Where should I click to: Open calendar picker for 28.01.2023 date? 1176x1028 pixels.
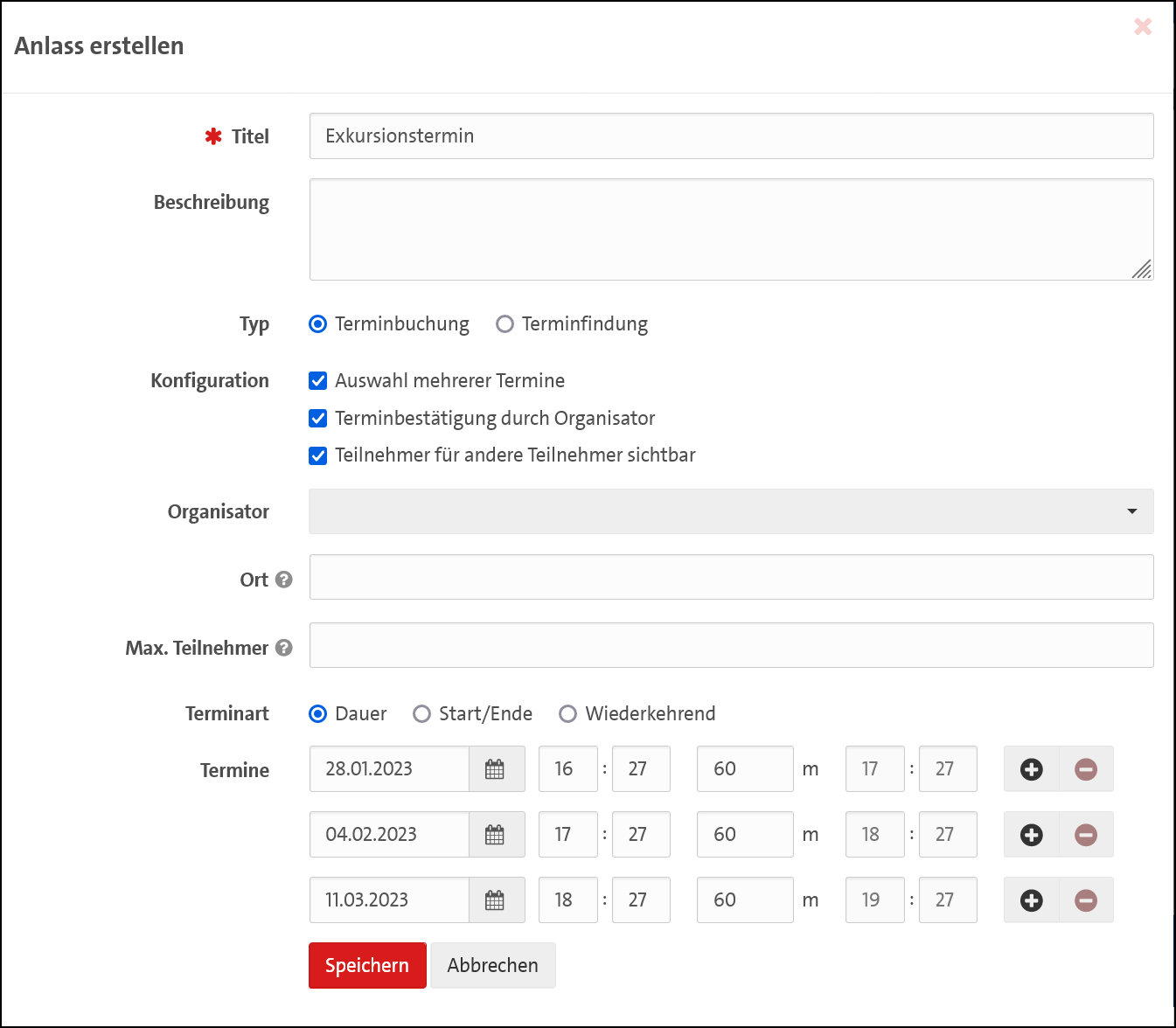[496, 769]
